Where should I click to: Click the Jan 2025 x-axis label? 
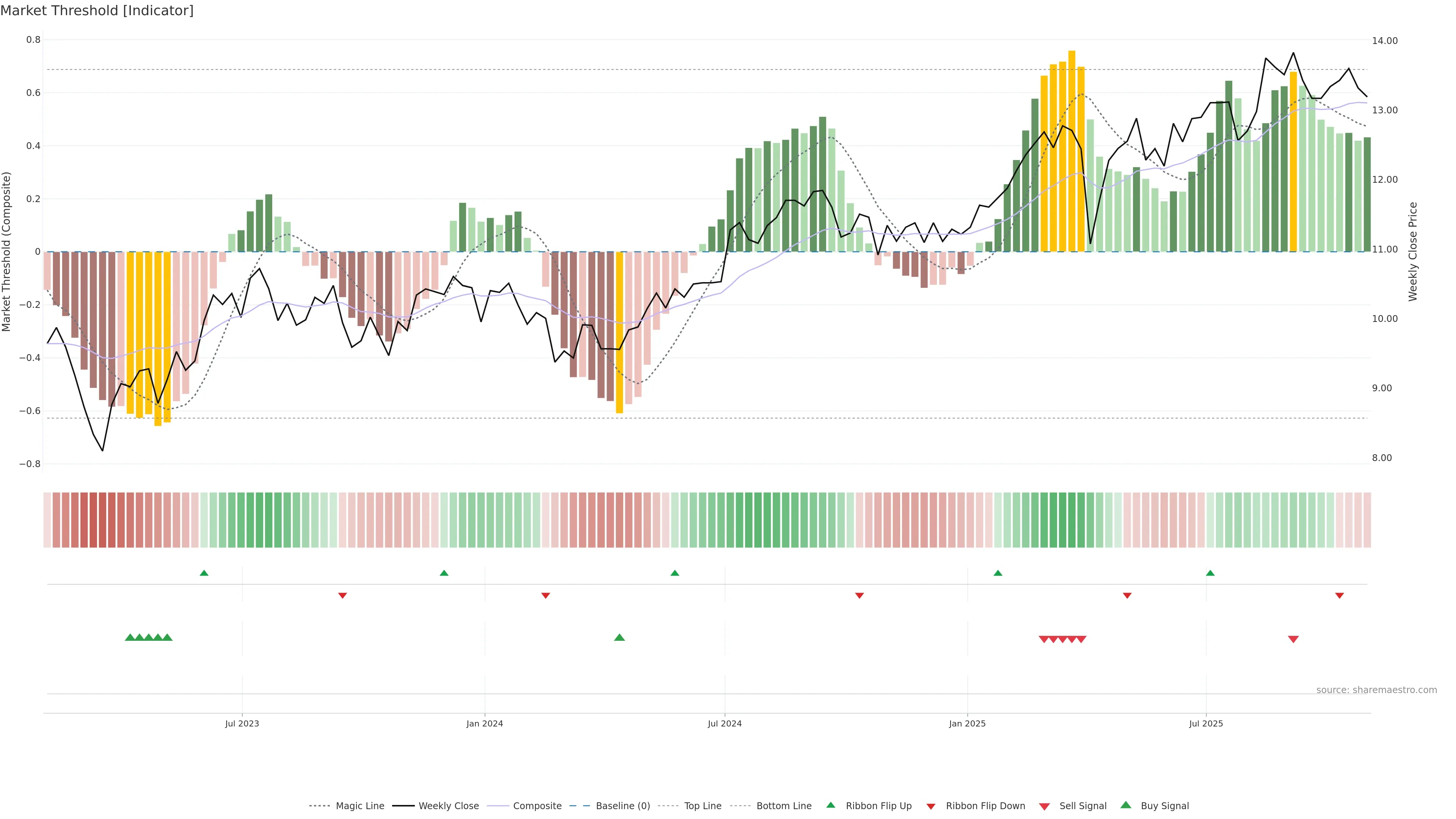pos(967,723)
